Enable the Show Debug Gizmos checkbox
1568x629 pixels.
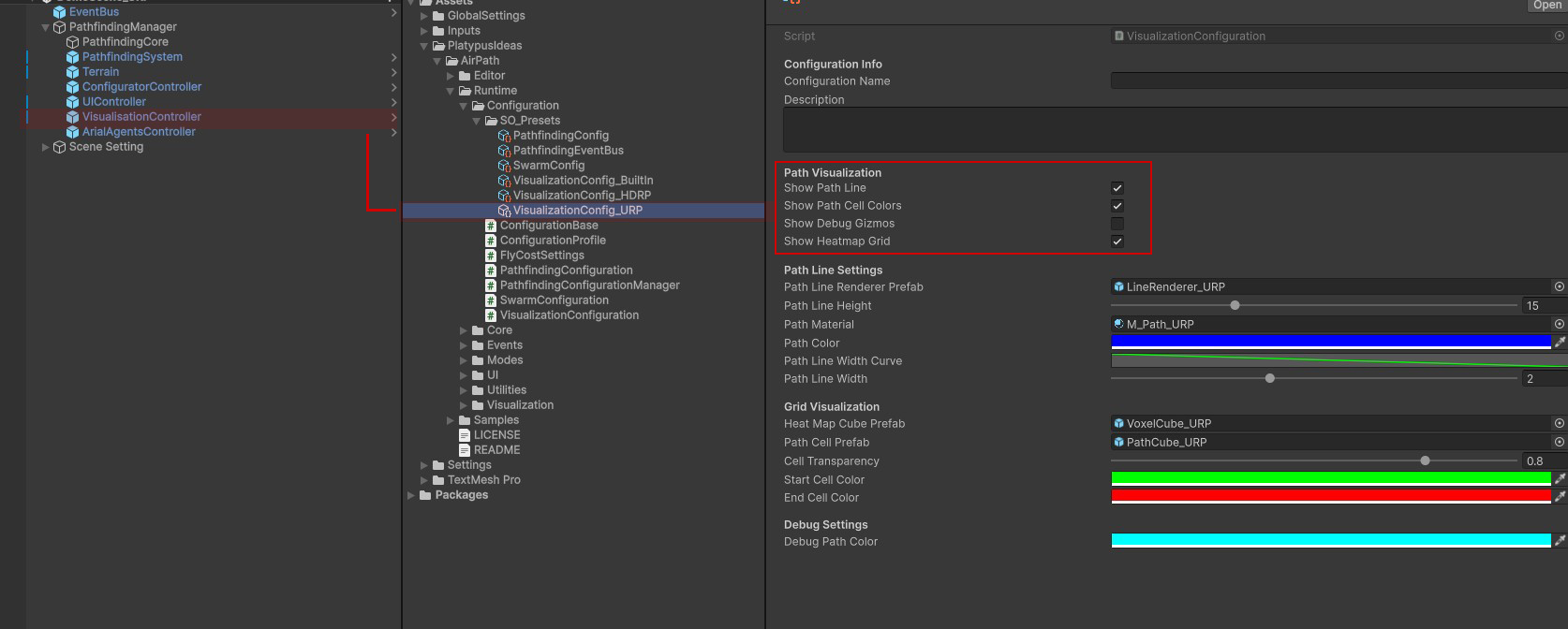(x=1117, y=224)
